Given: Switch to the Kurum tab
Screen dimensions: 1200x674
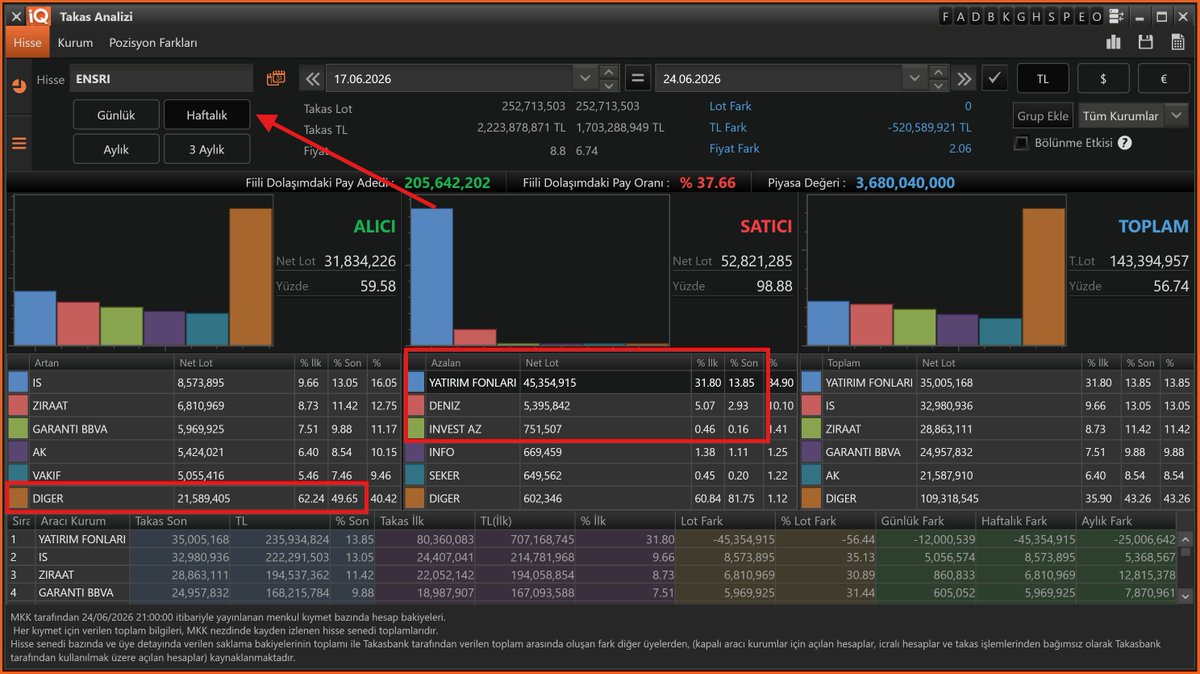Looking at the screenshot, I should pos(75,43).
